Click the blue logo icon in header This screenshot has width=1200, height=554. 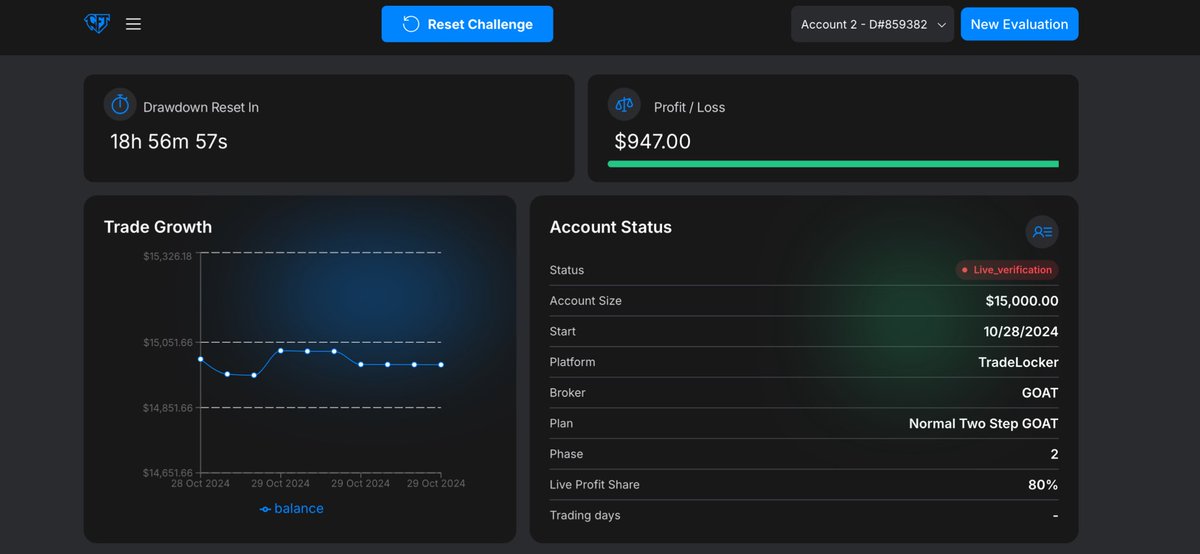coord(97,24)
